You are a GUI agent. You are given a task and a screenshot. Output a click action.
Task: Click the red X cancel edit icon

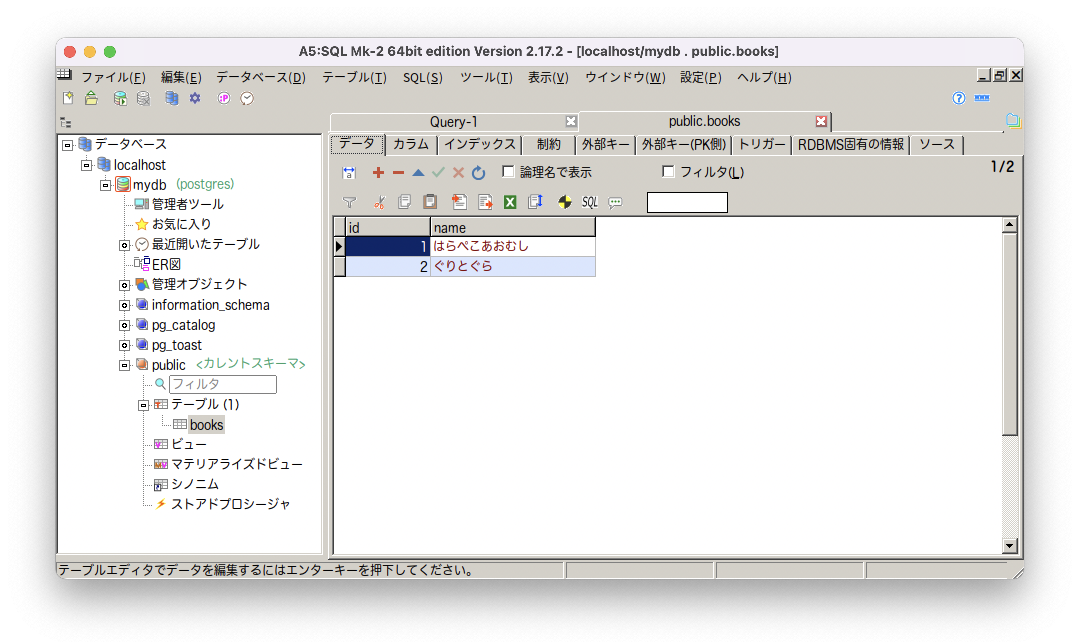pyautogui.click(x=458, y=172)
